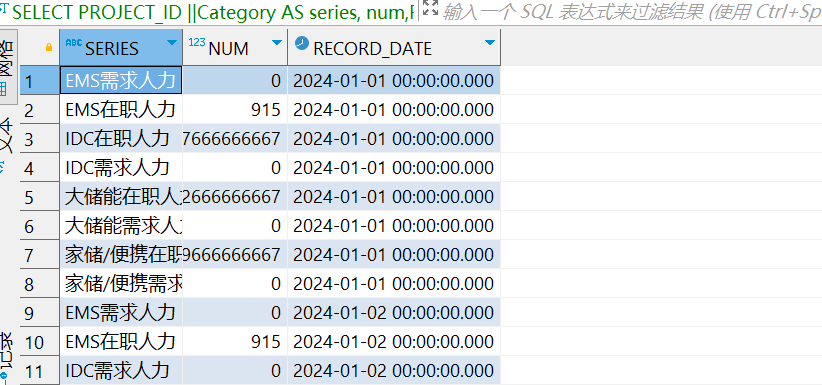
Task: Click the expand SQL panel icon
Action: (430, 8)
